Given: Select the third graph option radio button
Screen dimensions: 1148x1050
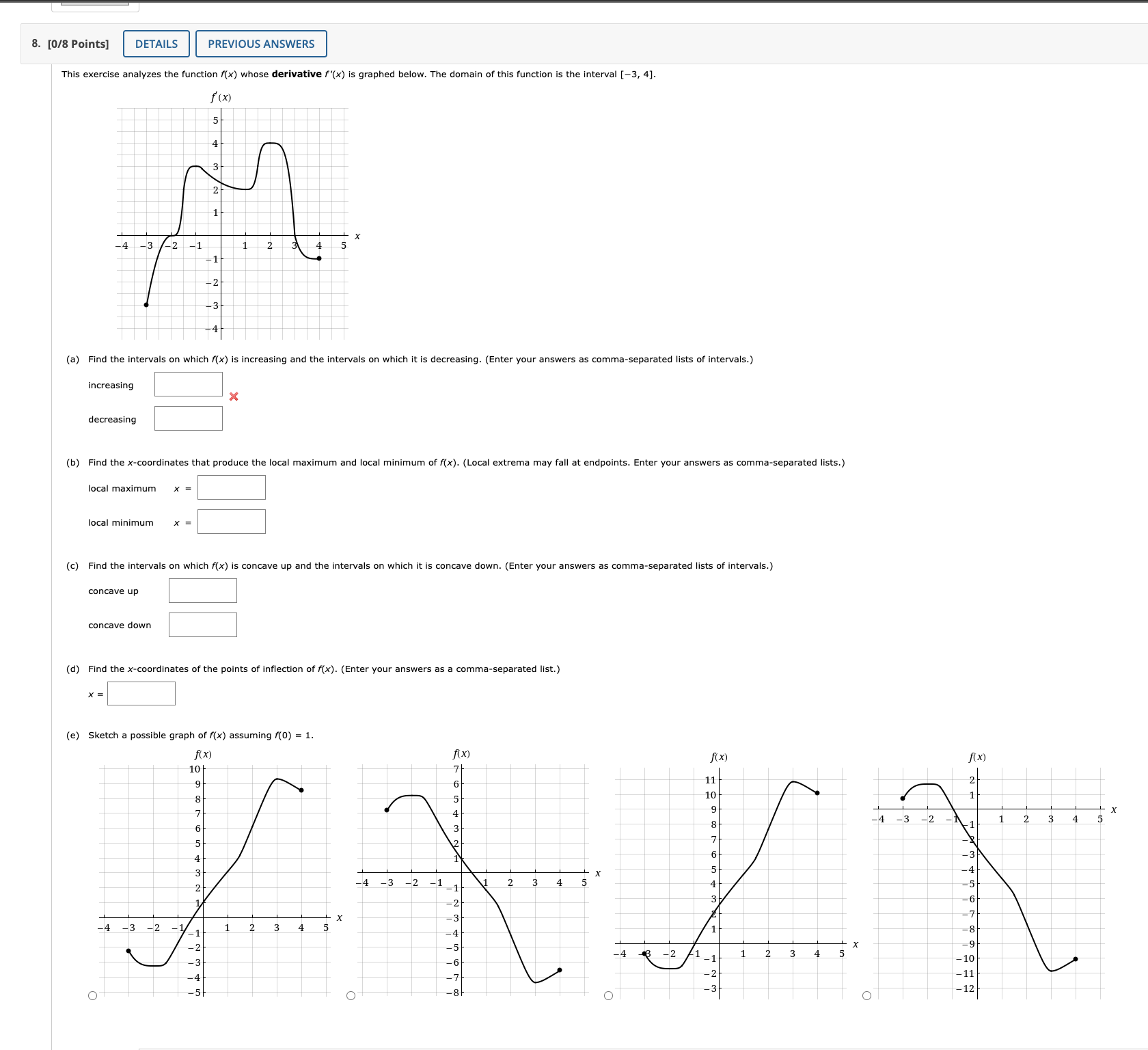Looking at the screenshot, I should [x=608, y=995].
